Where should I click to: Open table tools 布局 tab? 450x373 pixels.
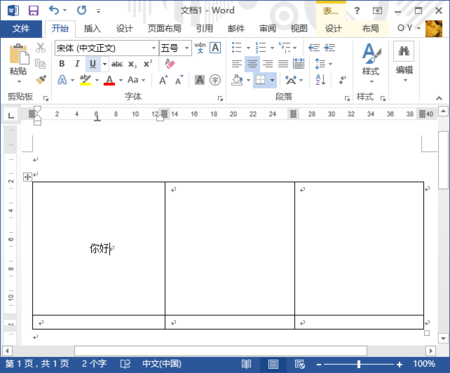pos(370,29)
